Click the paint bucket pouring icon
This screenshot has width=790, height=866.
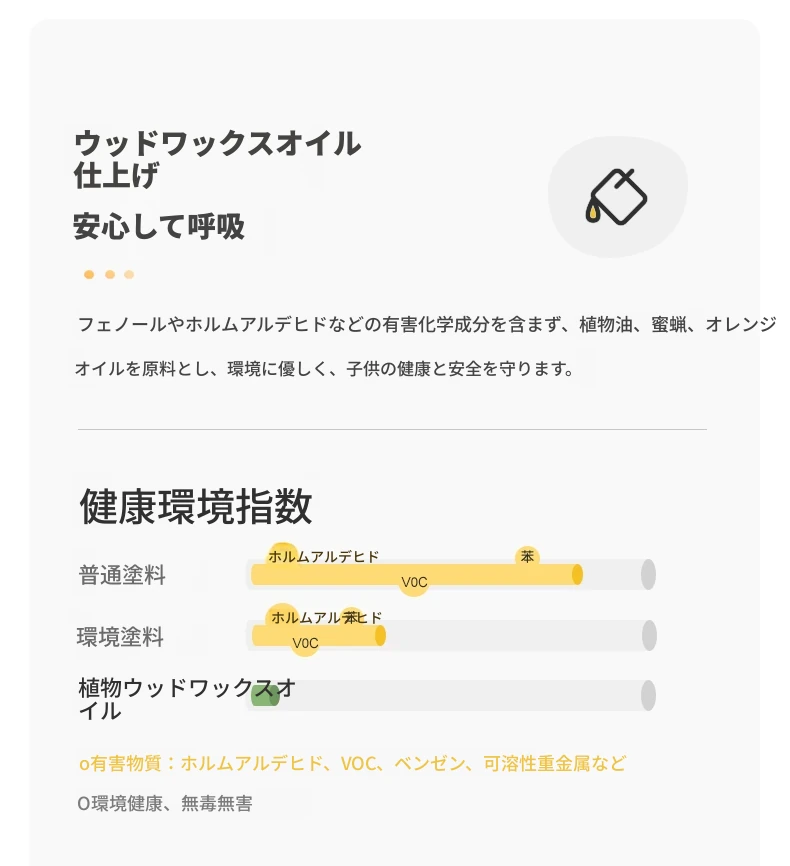click(x=617, y=197)
